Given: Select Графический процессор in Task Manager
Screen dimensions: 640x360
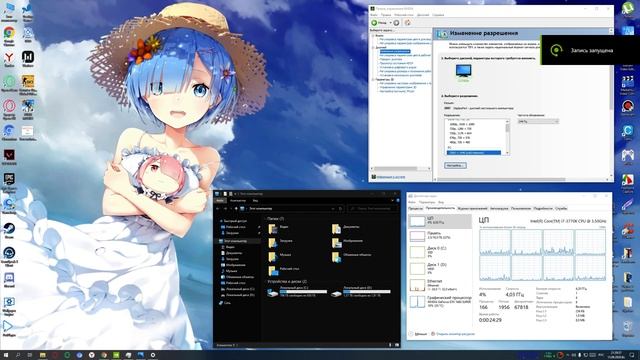Looking at the screenshot, I should coord(440,302).
